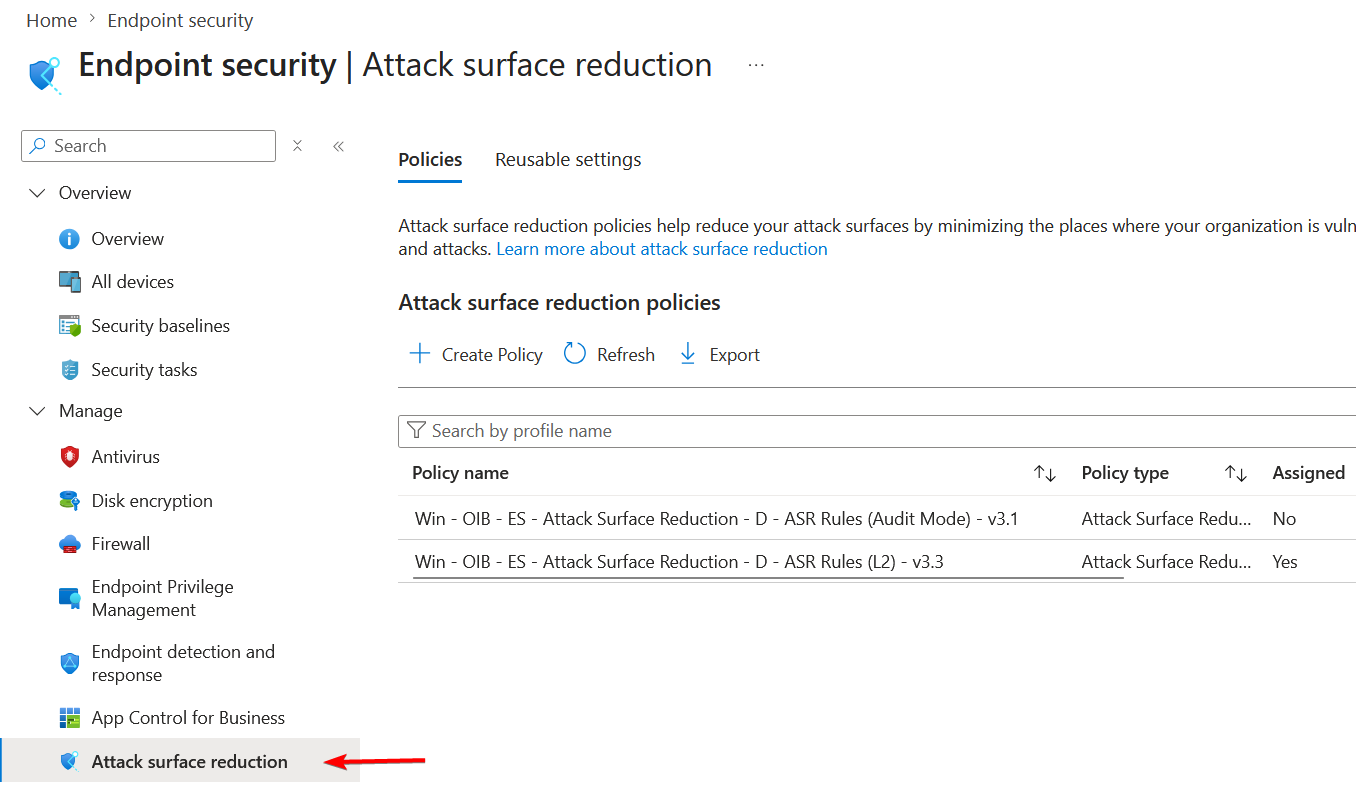Screen dimensions: 1356x791
Task: Collapse the Manage section chevron
Action: click(37, 411)
